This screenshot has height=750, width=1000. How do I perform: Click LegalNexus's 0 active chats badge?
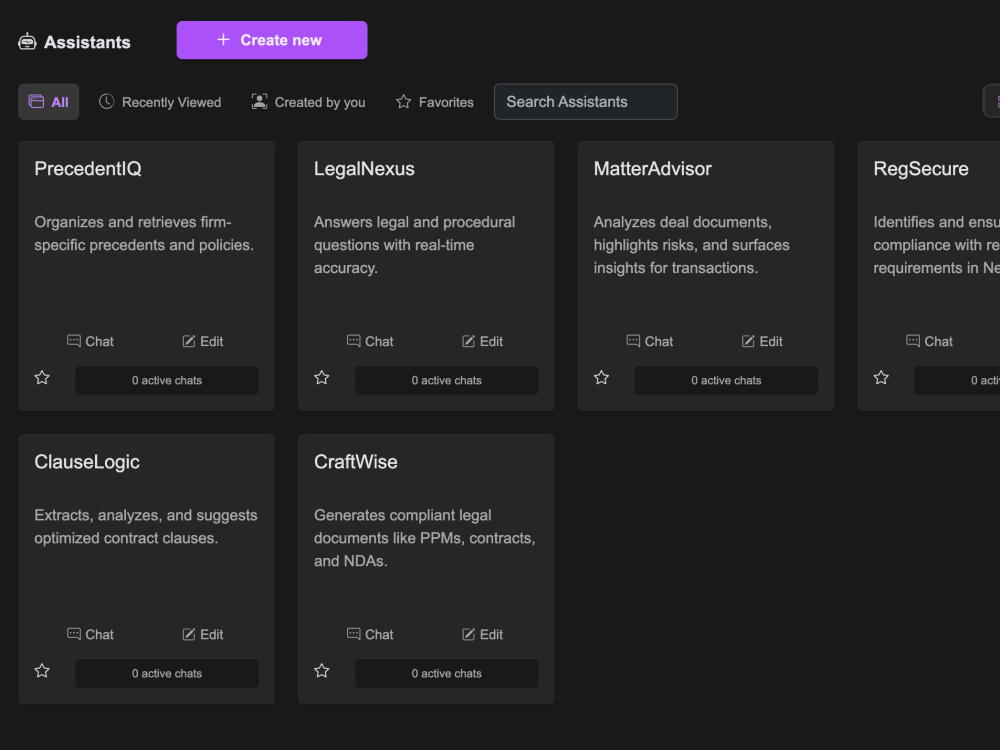(446, 381)
